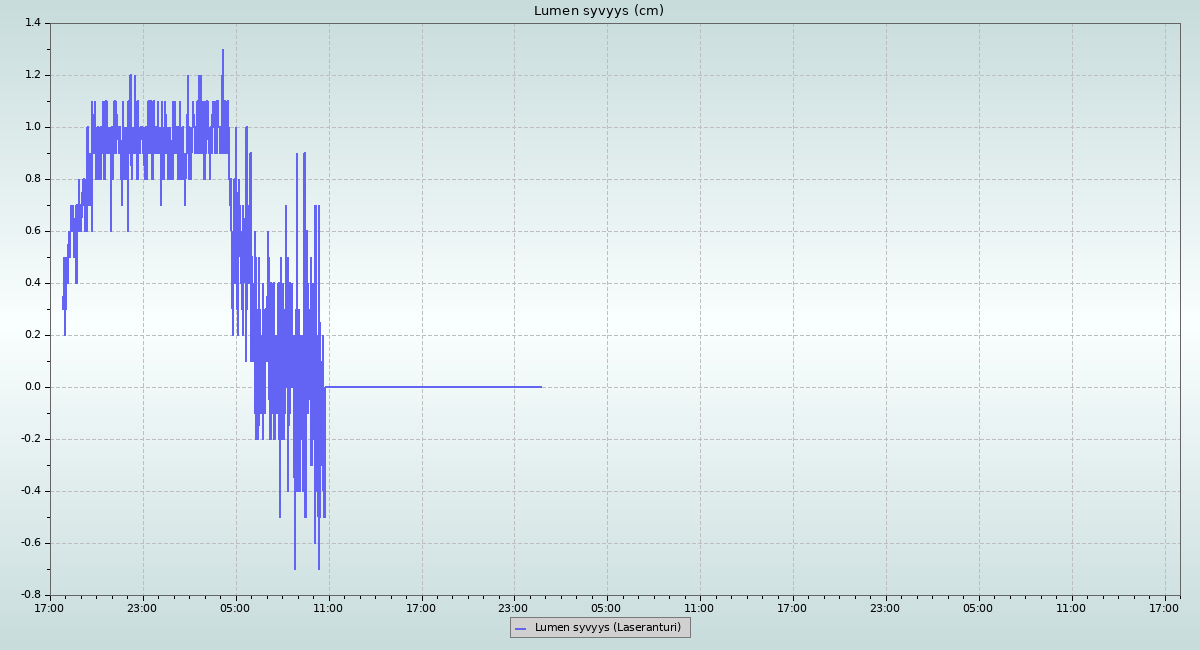Select the Lumen syvyys (Laseranturi) legend label
The height and width of the screenshot is (650, 1200).
[x=607, y=628]
